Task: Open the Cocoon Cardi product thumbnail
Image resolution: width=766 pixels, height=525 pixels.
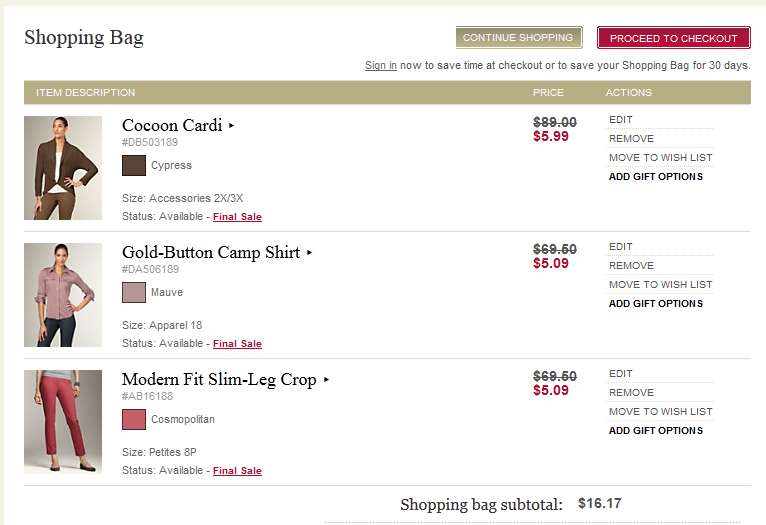Action: coord(63,168)
